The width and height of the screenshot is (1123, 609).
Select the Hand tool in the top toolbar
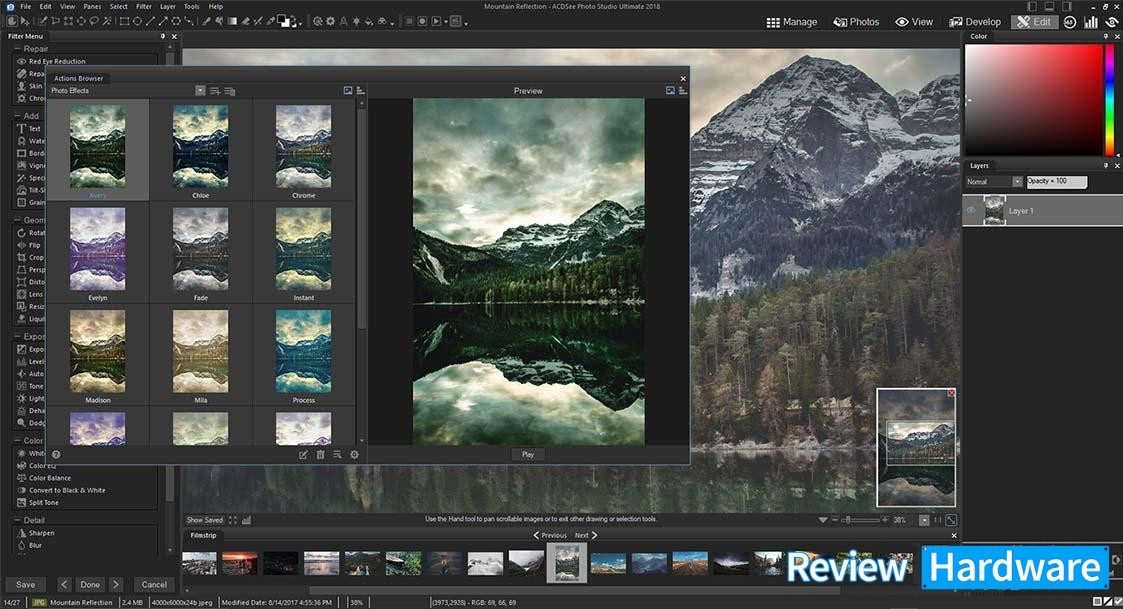11,21
